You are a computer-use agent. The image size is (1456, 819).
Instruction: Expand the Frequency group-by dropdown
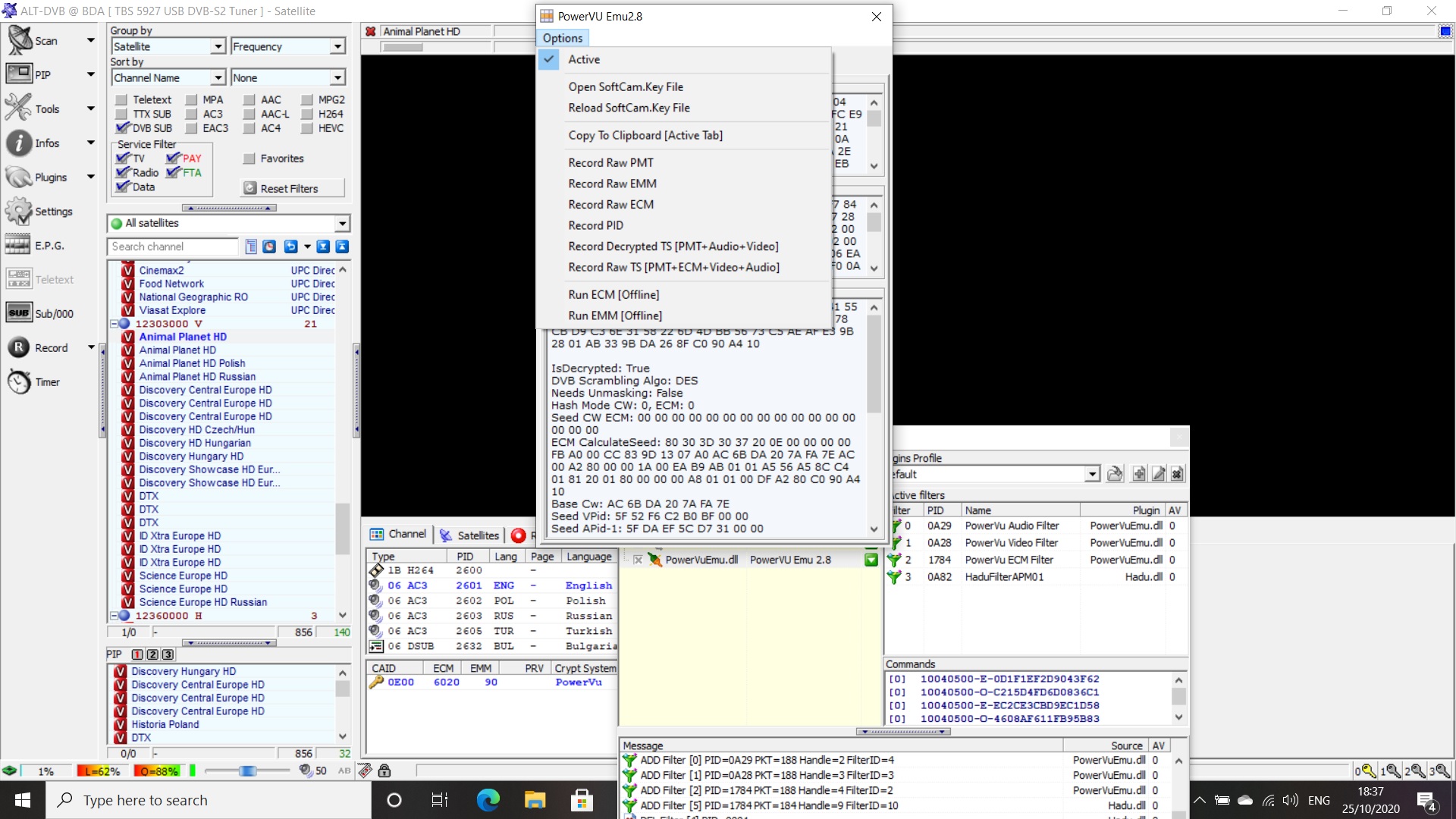click(337, 46)
